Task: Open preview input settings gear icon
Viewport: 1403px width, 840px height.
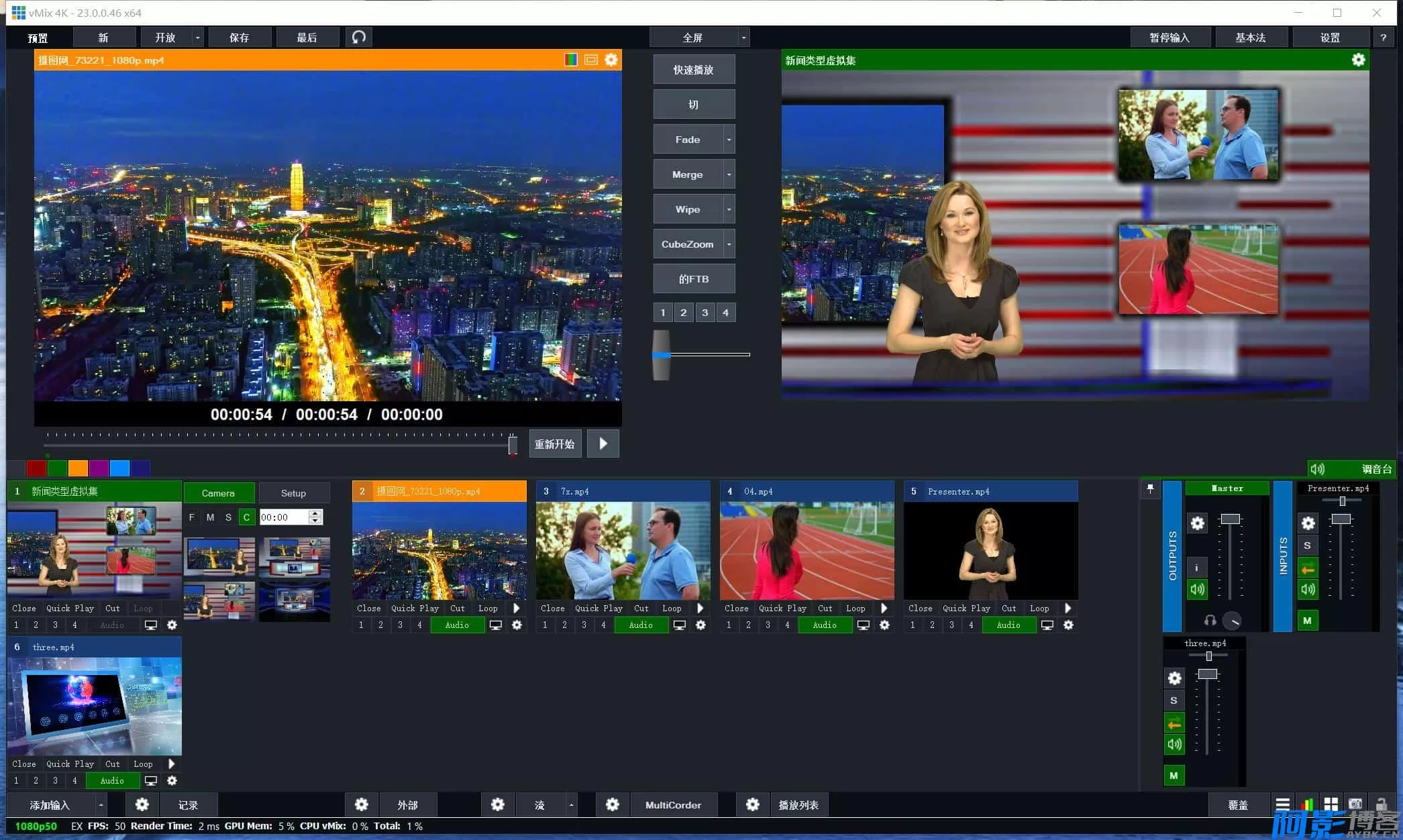Action: [x=611, y=60]
